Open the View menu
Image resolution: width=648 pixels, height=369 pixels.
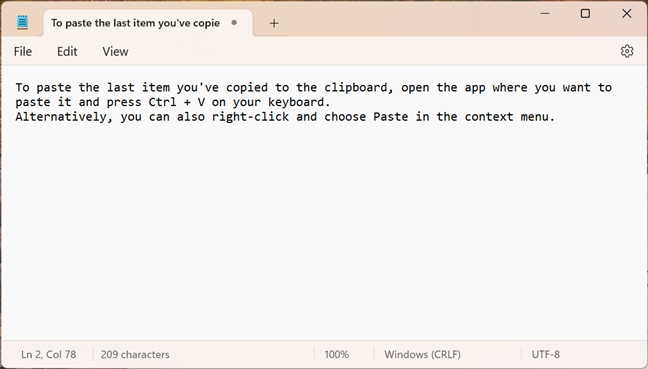[x=115, y=51]
